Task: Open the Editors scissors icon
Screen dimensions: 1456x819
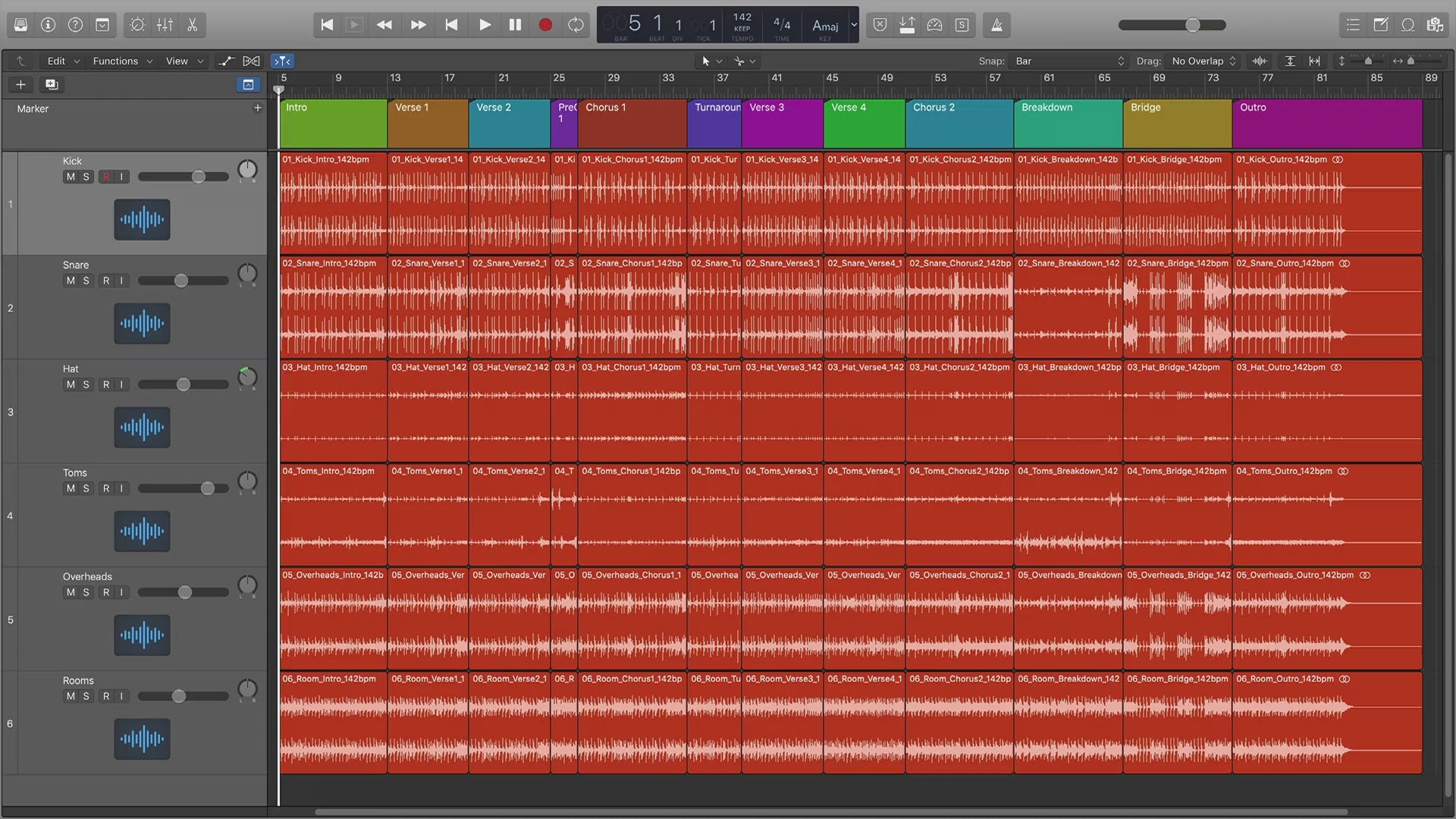Action: coord(192,25)
